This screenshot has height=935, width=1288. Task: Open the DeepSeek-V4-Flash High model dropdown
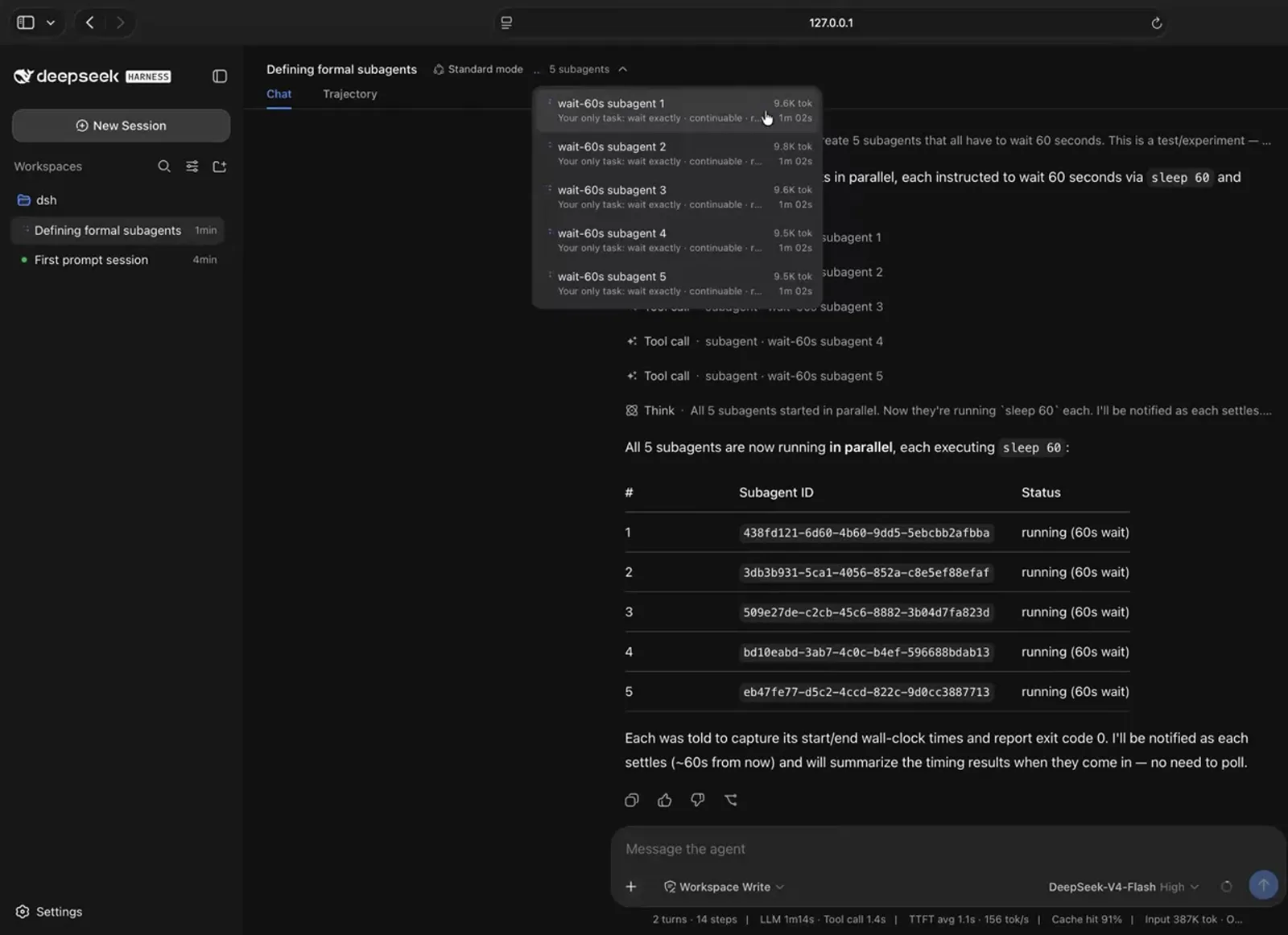click(x=1124, y=887)
